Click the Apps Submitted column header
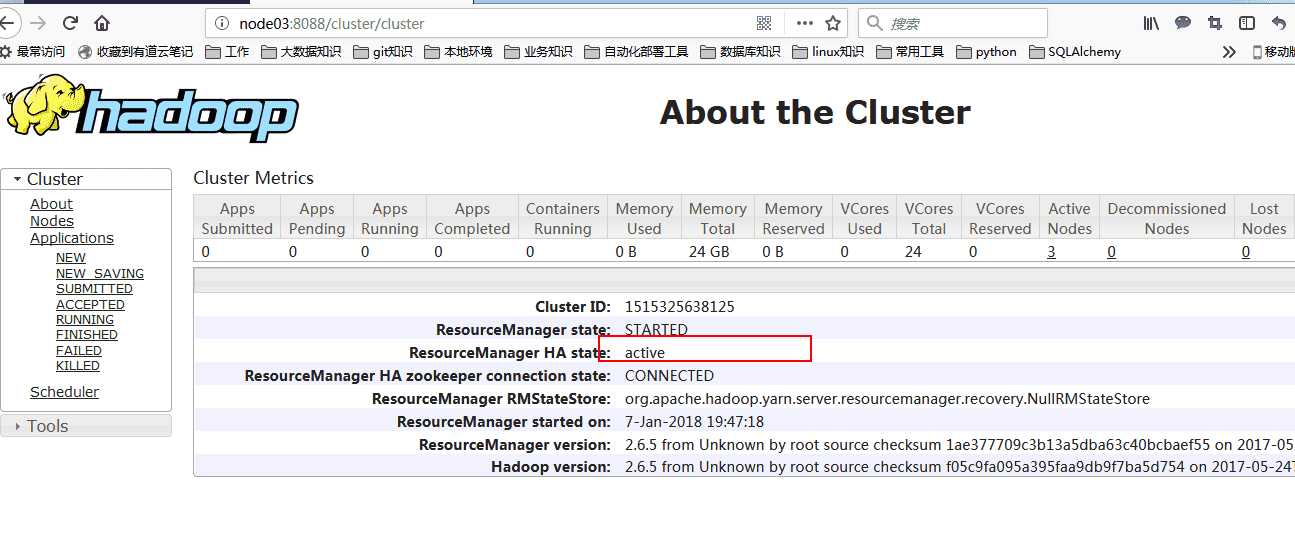 coord(237,218)
